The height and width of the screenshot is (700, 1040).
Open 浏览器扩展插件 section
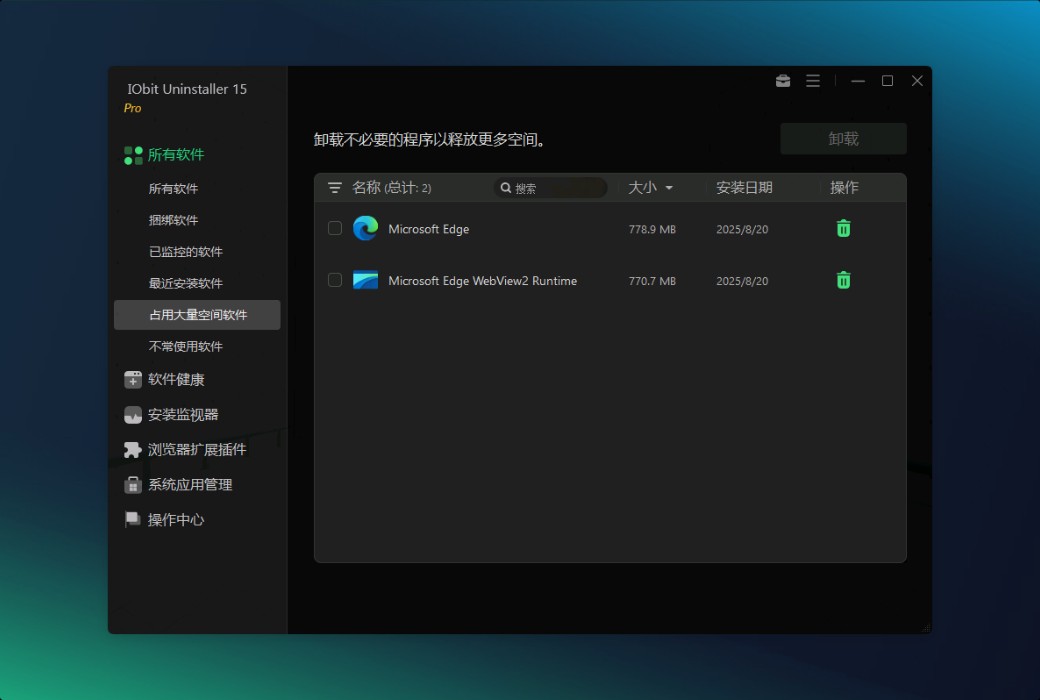click(197, 450)
